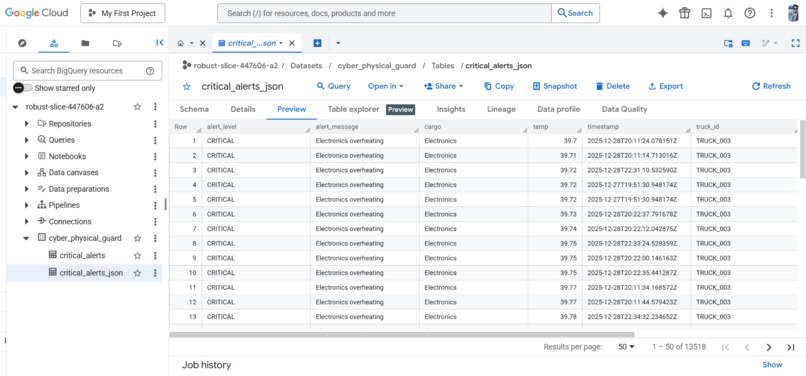The width and height of the screenshot is (806, 376).
Task: Collapse the robust-slice-447606-a2 project
Action: 15,107
